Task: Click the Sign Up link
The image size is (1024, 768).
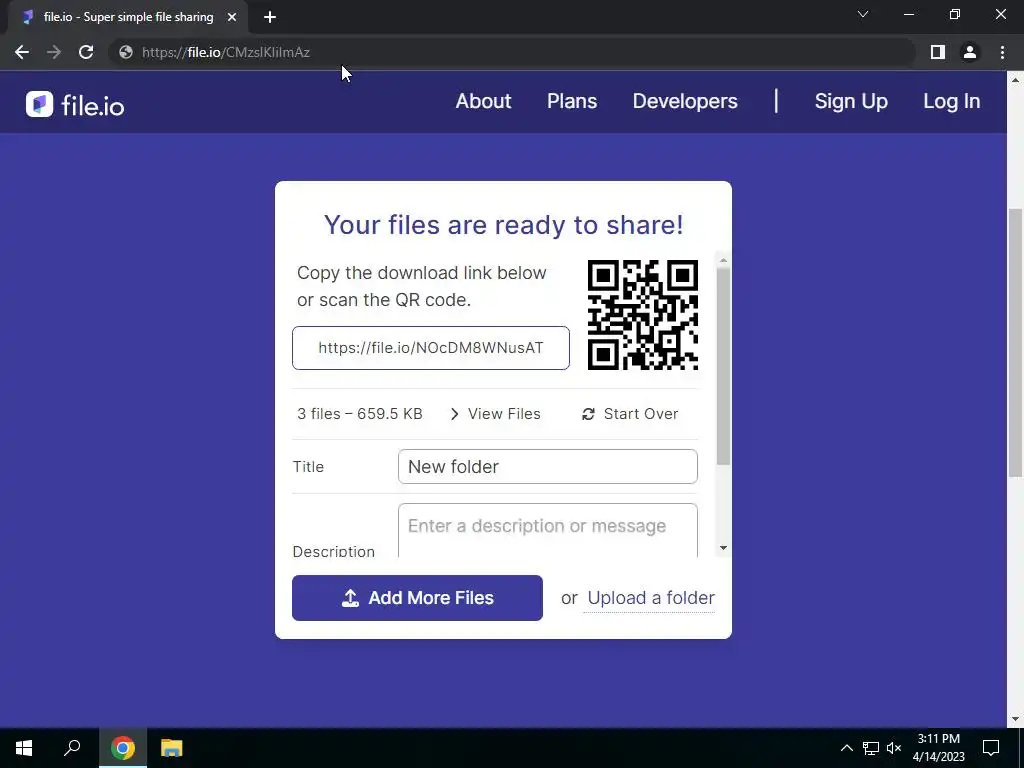Action: click(x=851, y=101)
